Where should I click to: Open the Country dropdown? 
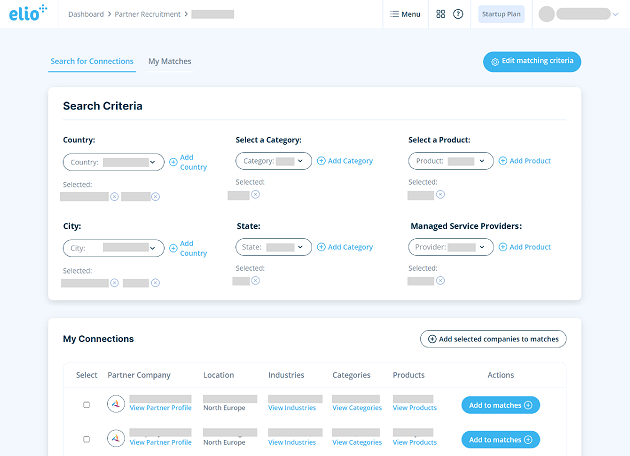(x=114, y=162)
